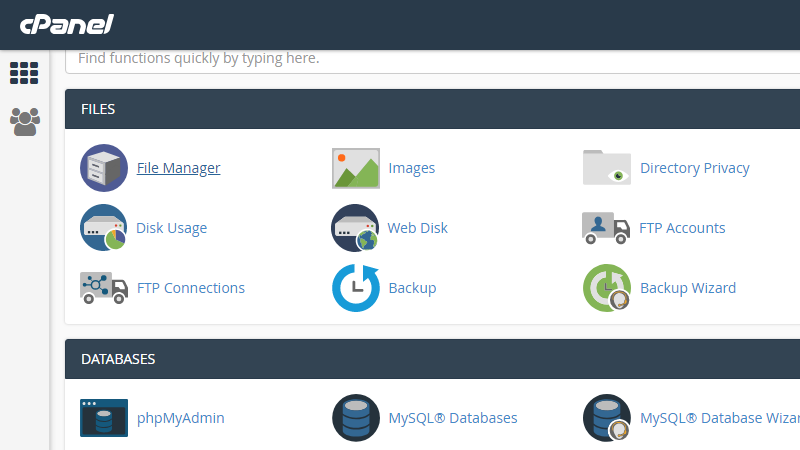The width and height of the screenshot is (800, 450).
Task: Click the FTP Connections truck icon
Action: (104, 288)
